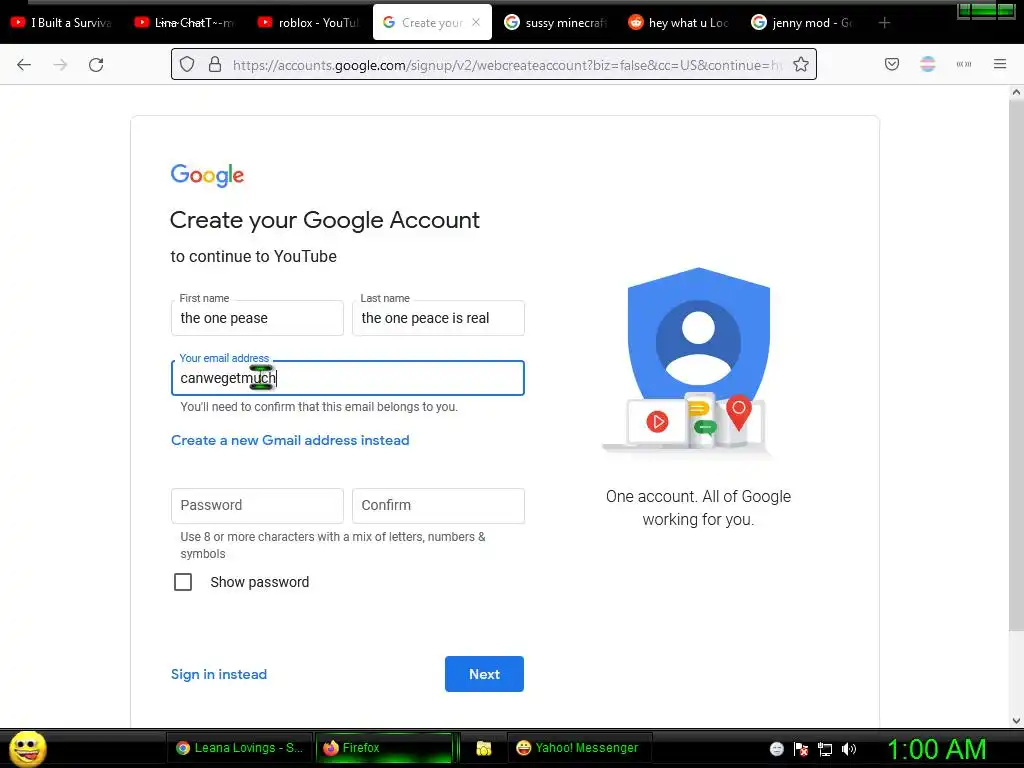Open the smiley face start button
Viewport: 1024px width, 768px height.
28,748
